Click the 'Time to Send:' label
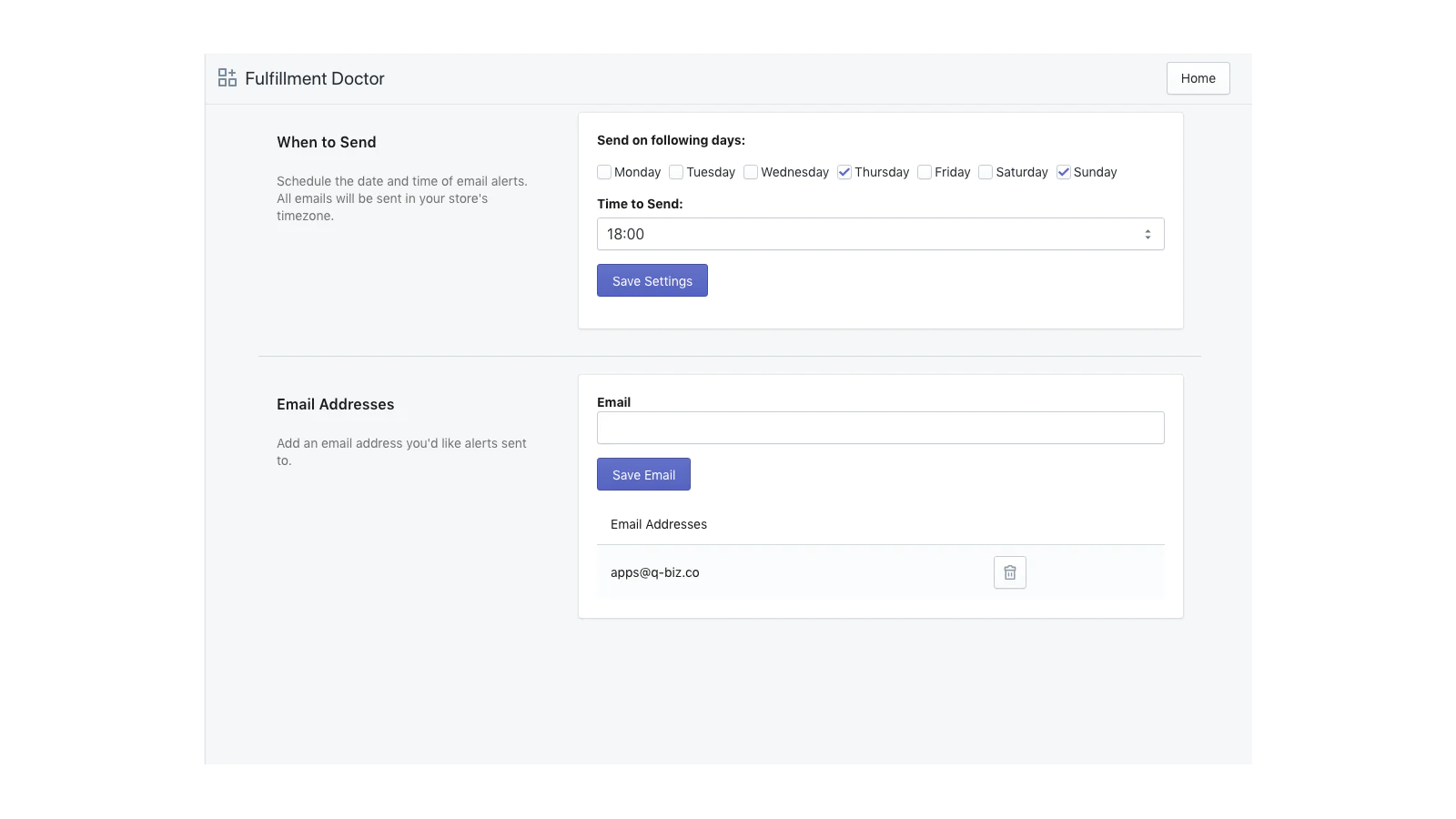This screenshot has height=819, width=1456. pos(640,204)
